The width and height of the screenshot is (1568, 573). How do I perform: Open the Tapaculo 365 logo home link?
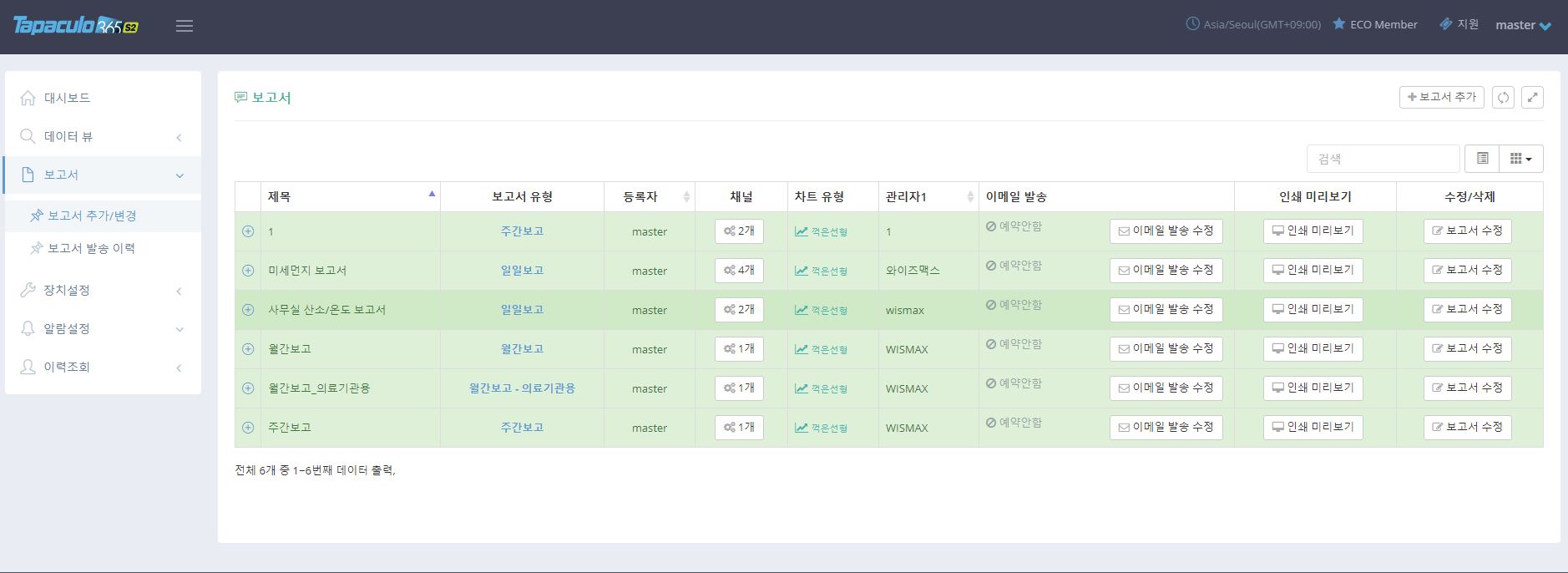(x=76, y=25)
